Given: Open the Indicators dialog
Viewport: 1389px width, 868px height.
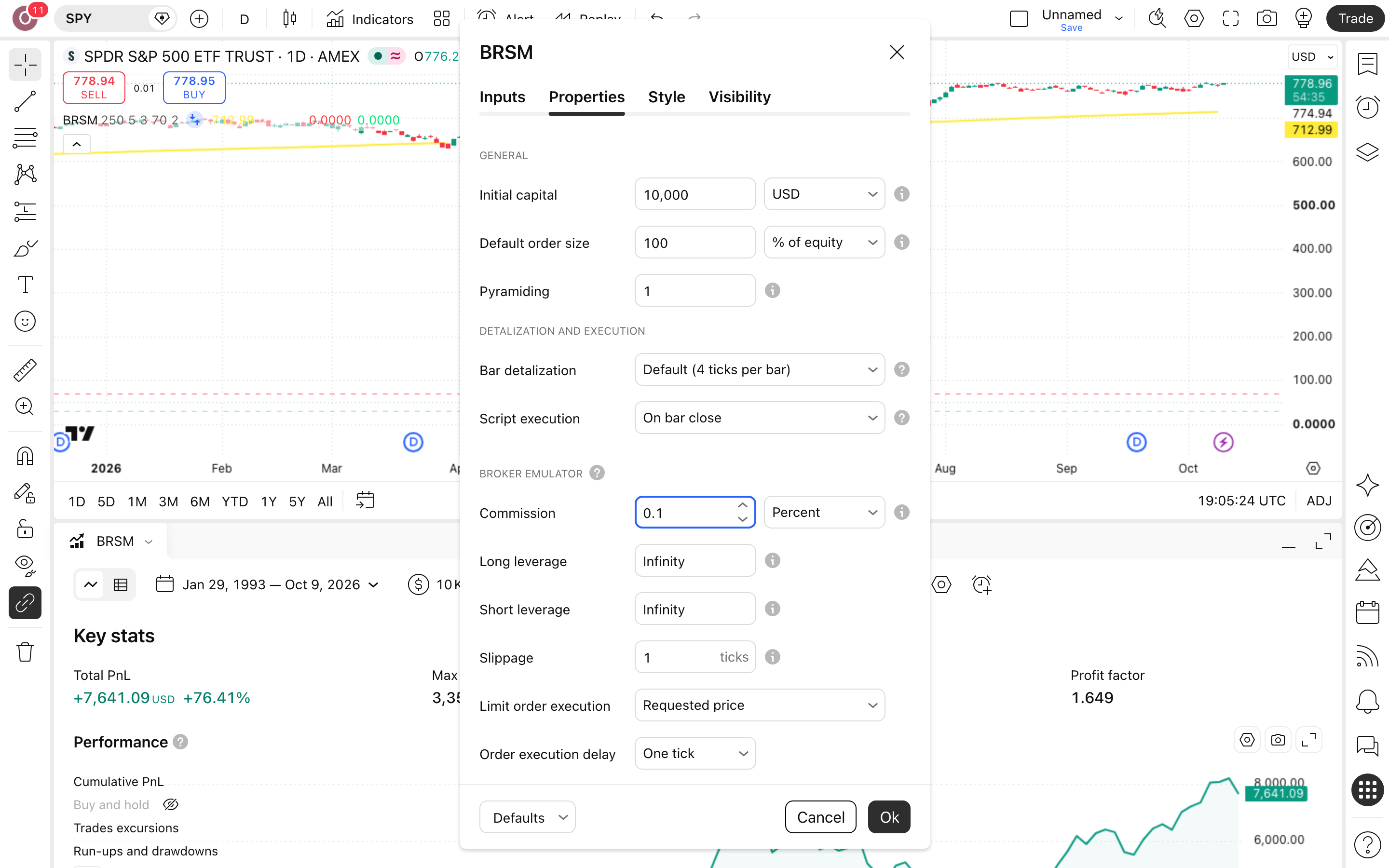Looking at the screenshot, I should coord(370,19).
